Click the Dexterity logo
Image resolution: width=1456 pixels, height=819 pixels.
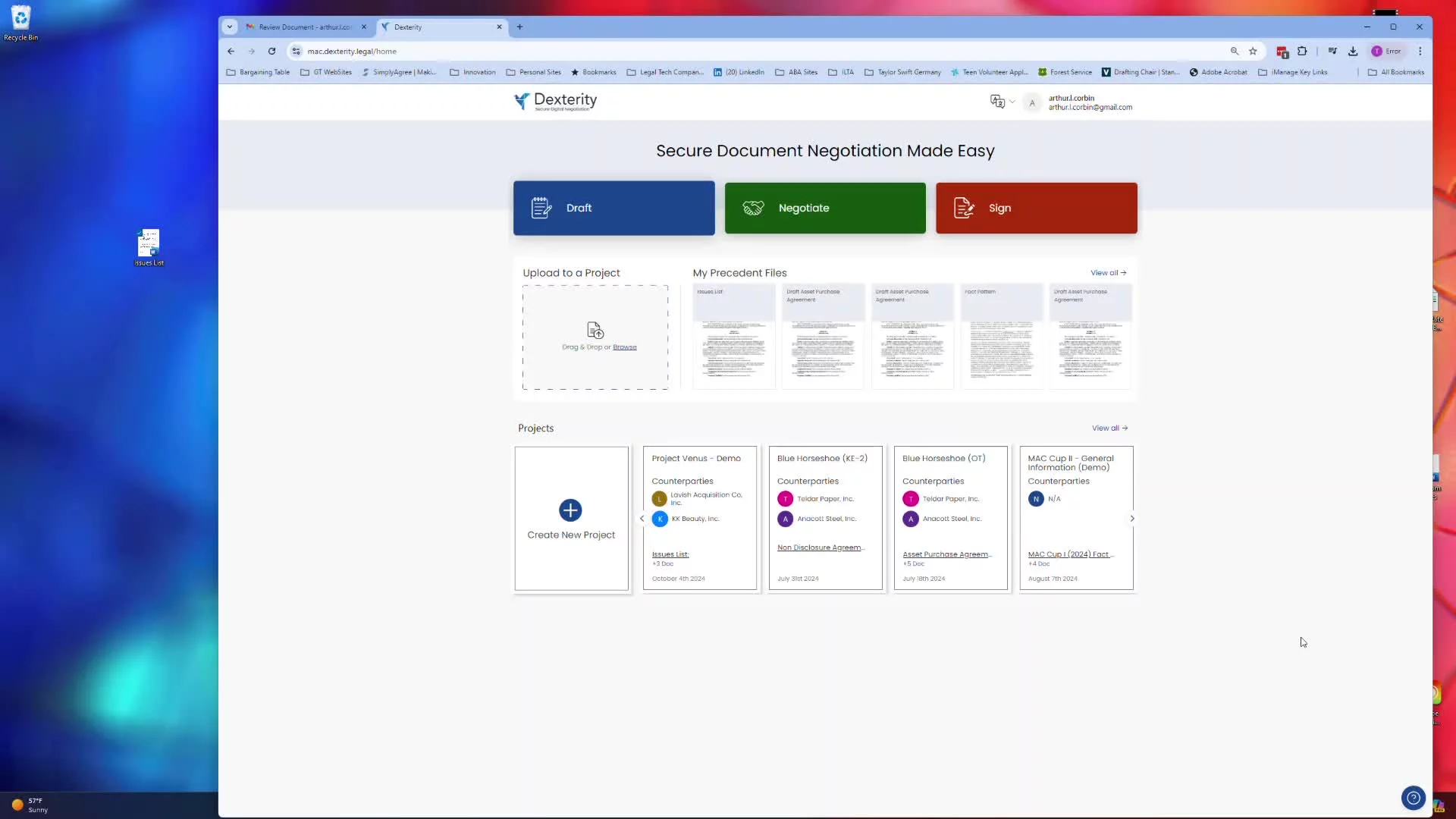[556, 101]
